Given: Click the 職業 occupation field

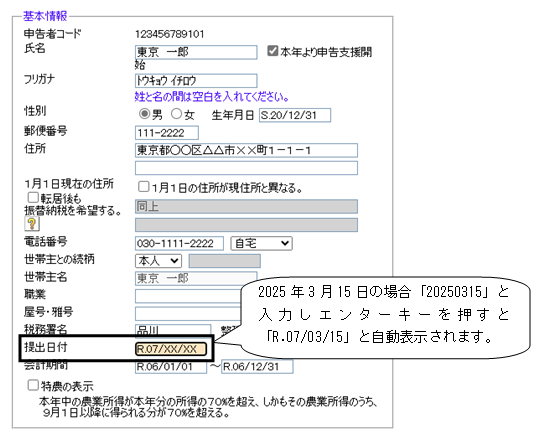Looking at the screenshot, I should click(188, 296).
